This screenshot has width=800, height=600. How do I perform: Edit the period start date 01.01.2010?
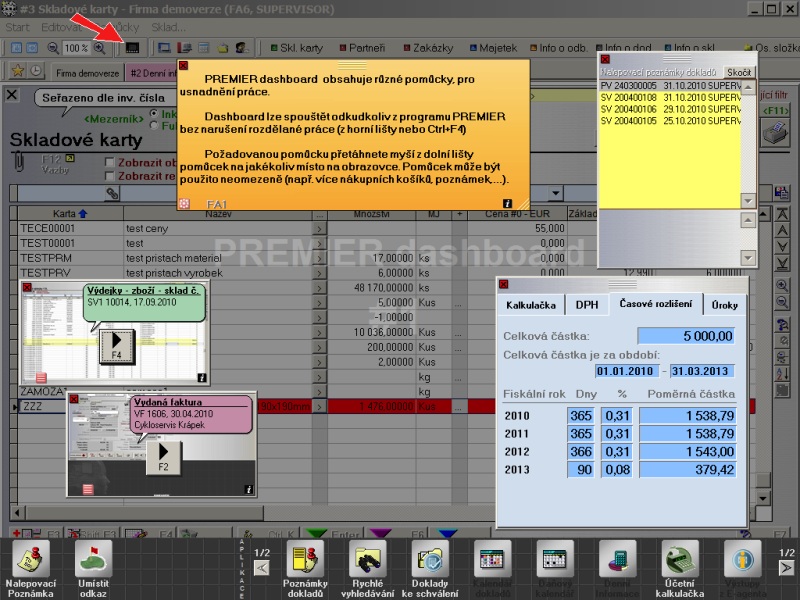(626, 371)
